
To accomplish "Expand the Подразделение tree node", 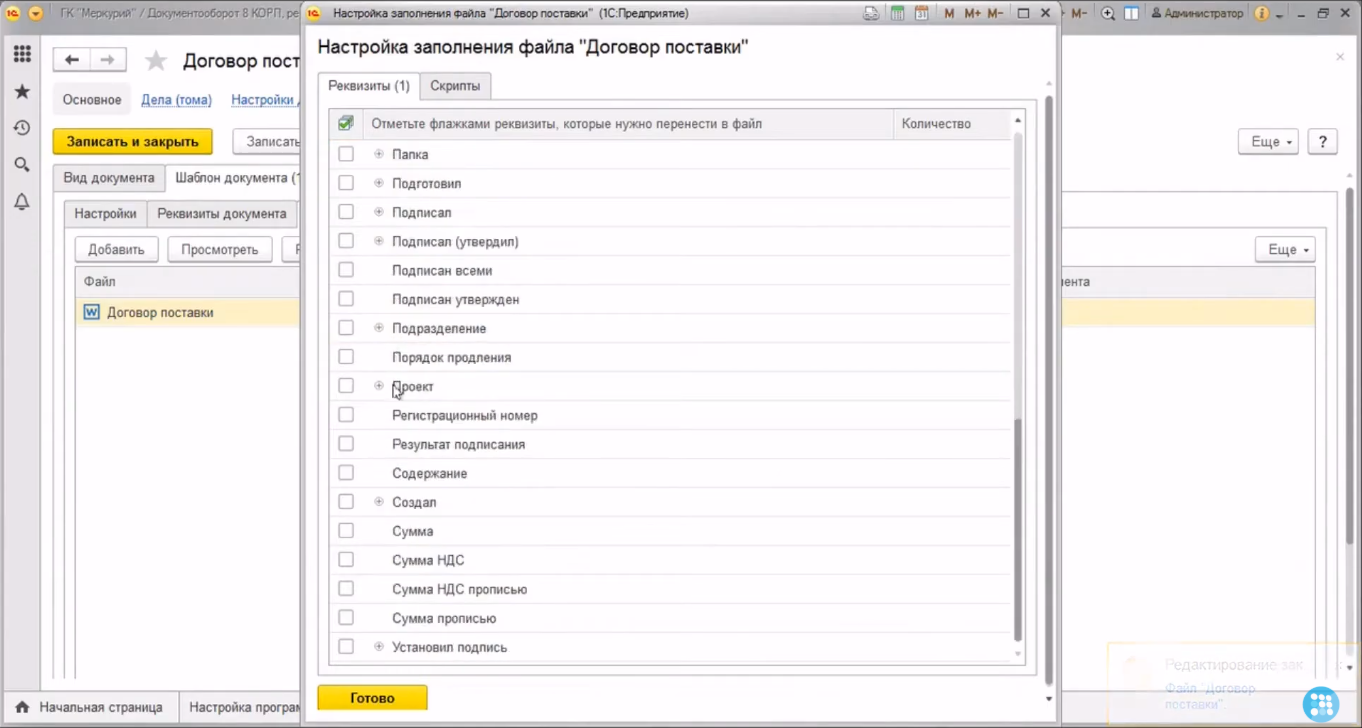I will 379,328.
